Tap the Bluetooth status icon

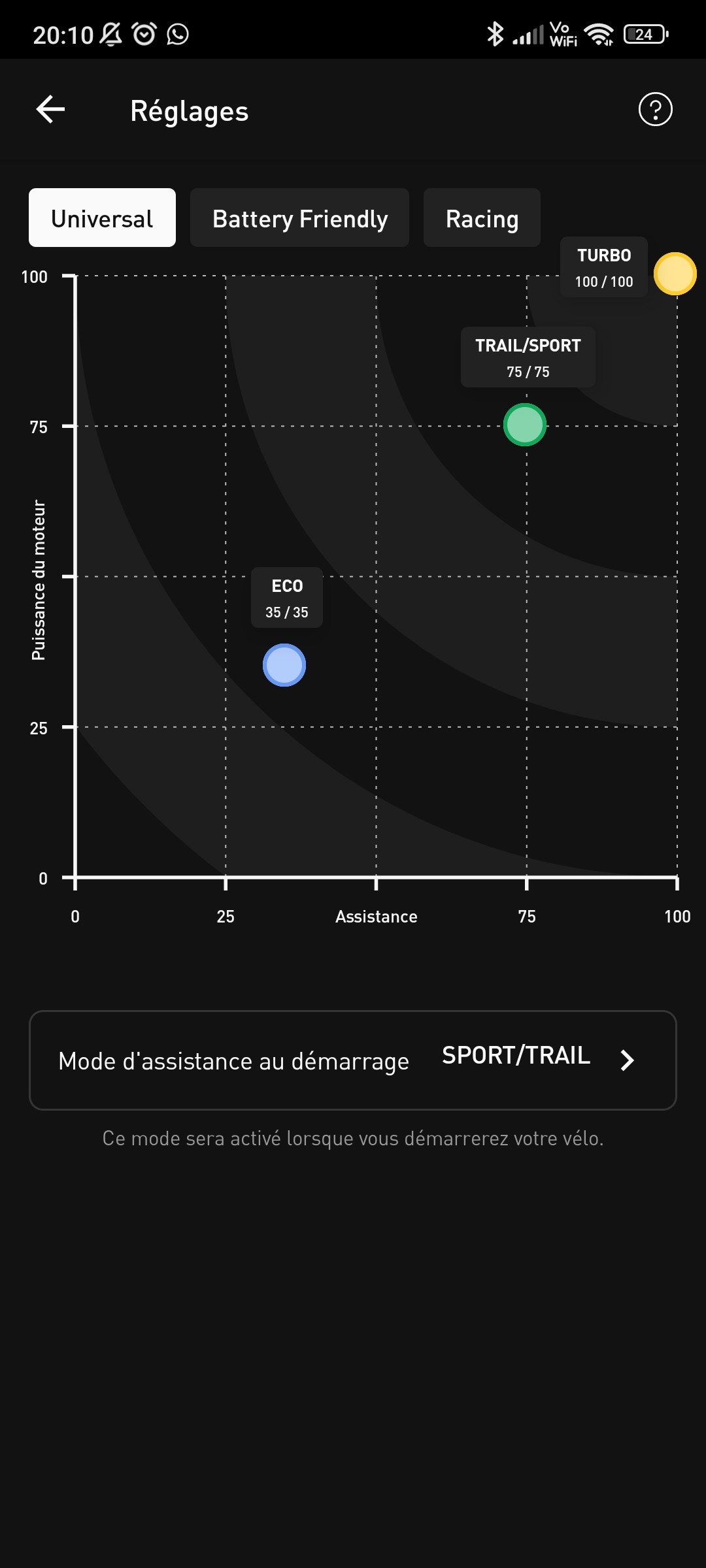495,34
